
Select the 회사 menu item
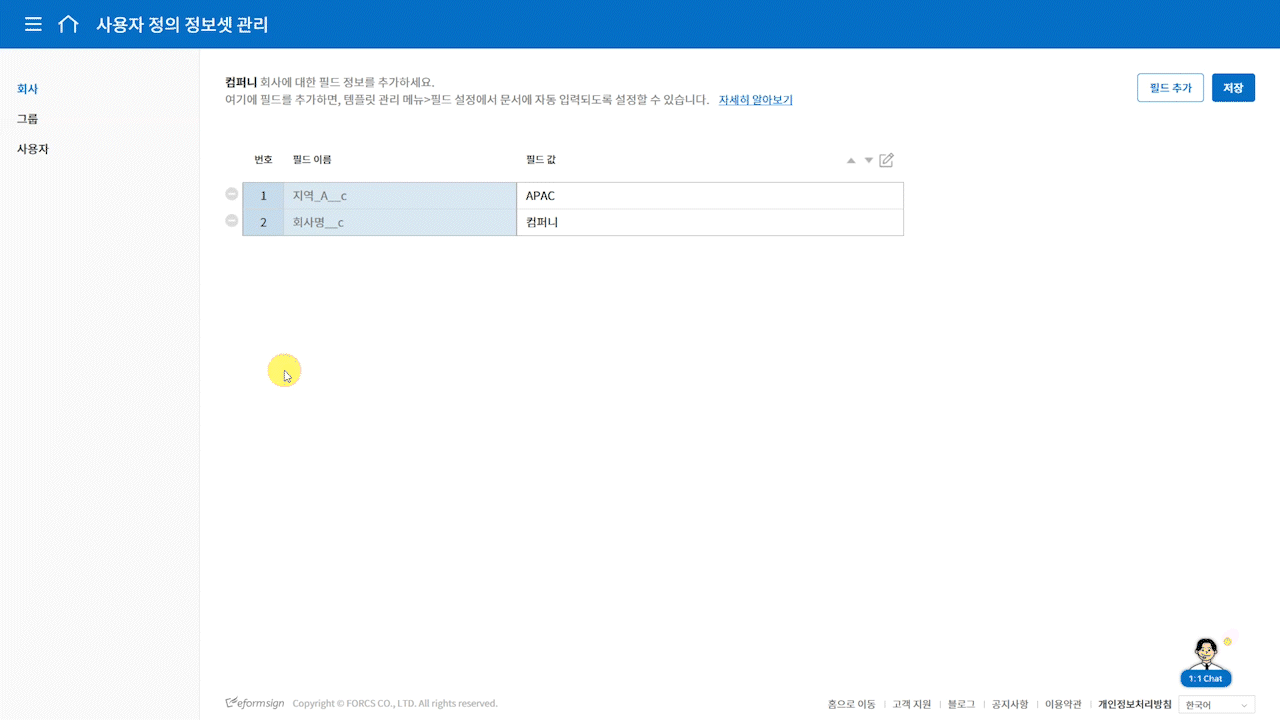tap(28, 89)
